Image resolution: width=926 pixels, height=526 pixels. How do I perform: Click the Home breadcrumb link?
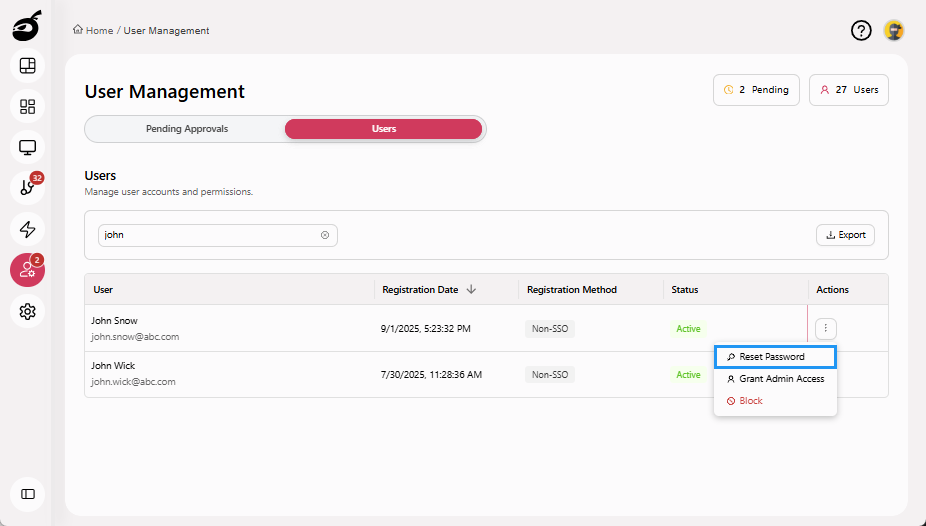(99, 31)
